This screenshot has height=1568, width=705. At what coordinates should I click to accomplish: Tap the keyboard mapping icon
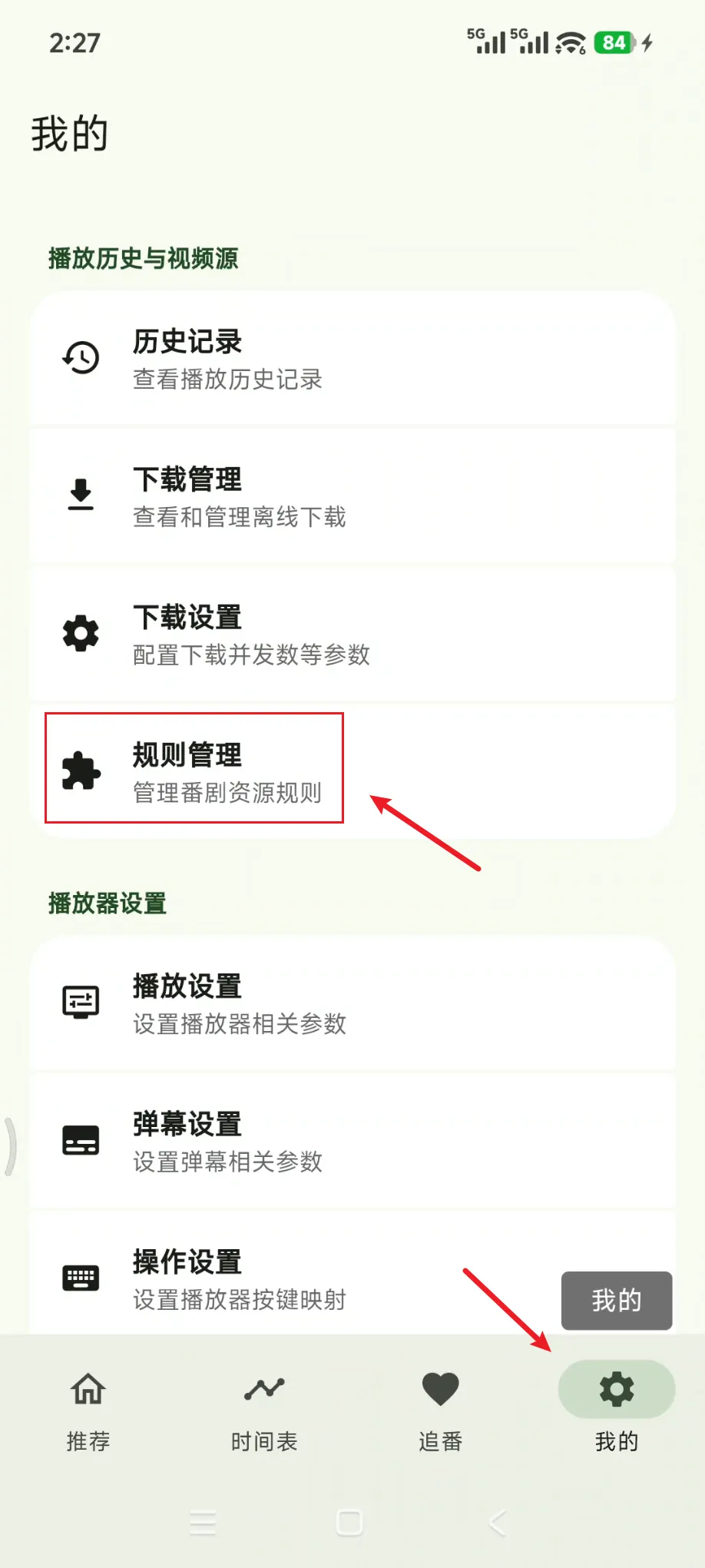[x=81, y=1278]
